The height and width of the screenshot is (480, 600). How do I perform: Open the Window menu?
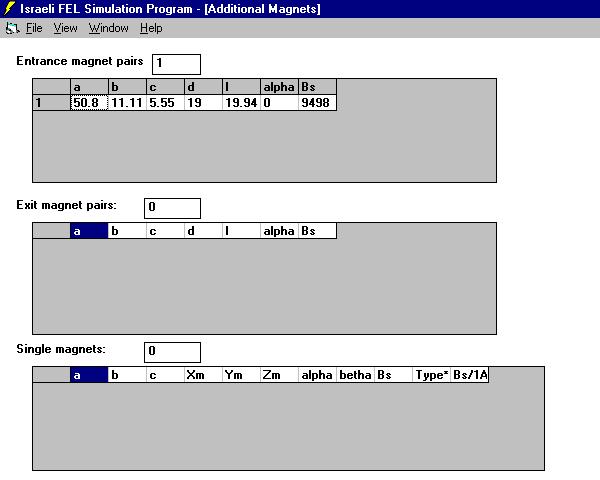[109, 28]
